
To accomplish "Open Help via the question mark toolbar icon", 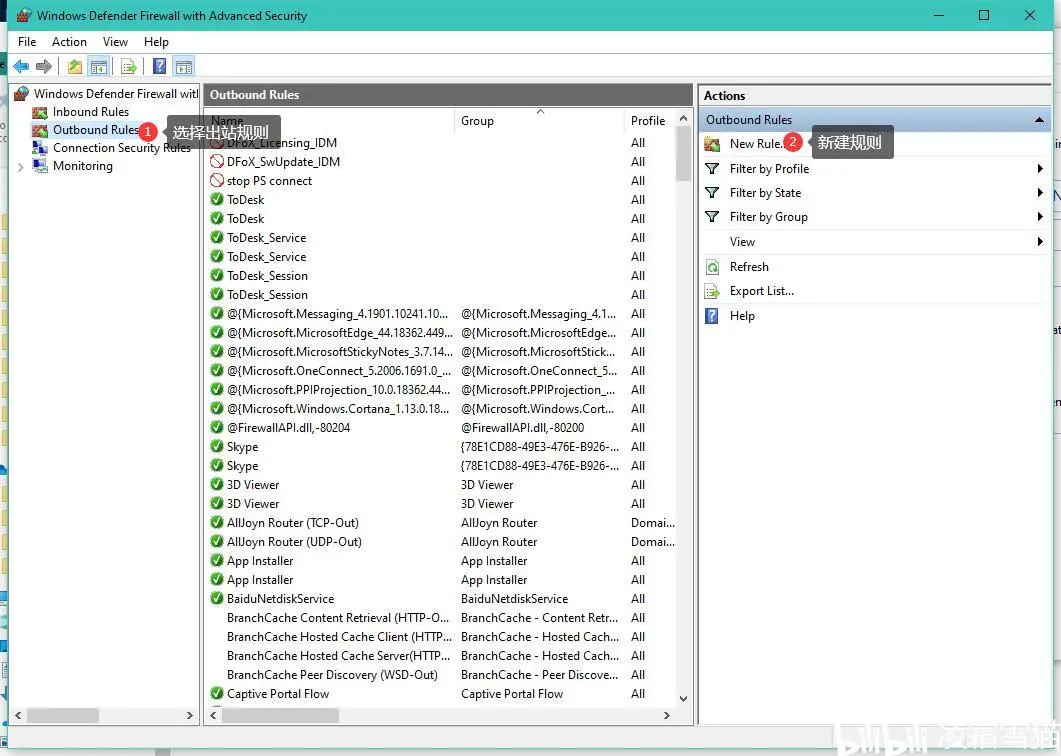I will (158, 66).
